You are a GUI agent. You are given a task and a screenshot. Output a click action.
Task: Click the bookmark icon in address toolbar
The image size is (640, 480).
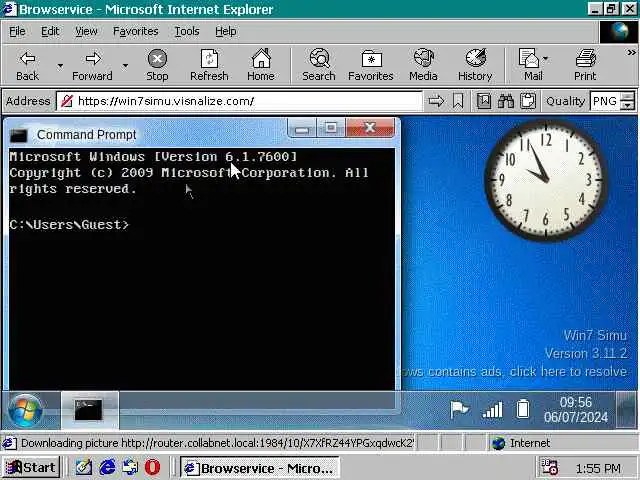click(x=458, y=101)
